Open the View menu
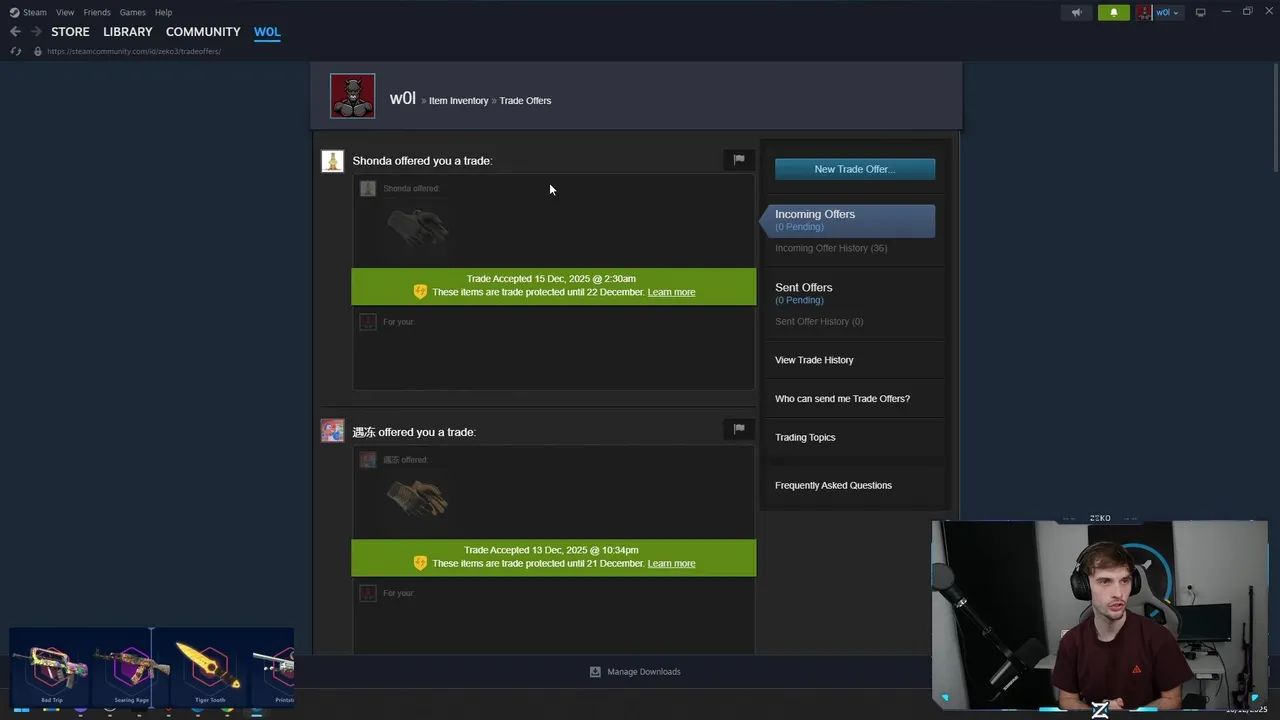This screenshot has height=720, width=1280. coord(65,12)
